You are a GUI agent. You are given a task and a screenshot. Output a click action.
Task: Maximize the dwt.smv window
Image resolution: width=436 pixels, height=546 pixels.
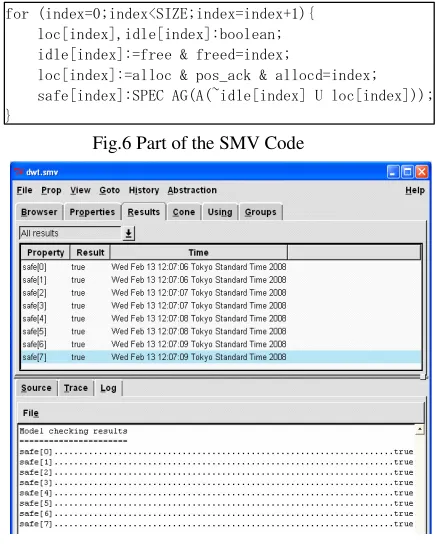(407, 172)
